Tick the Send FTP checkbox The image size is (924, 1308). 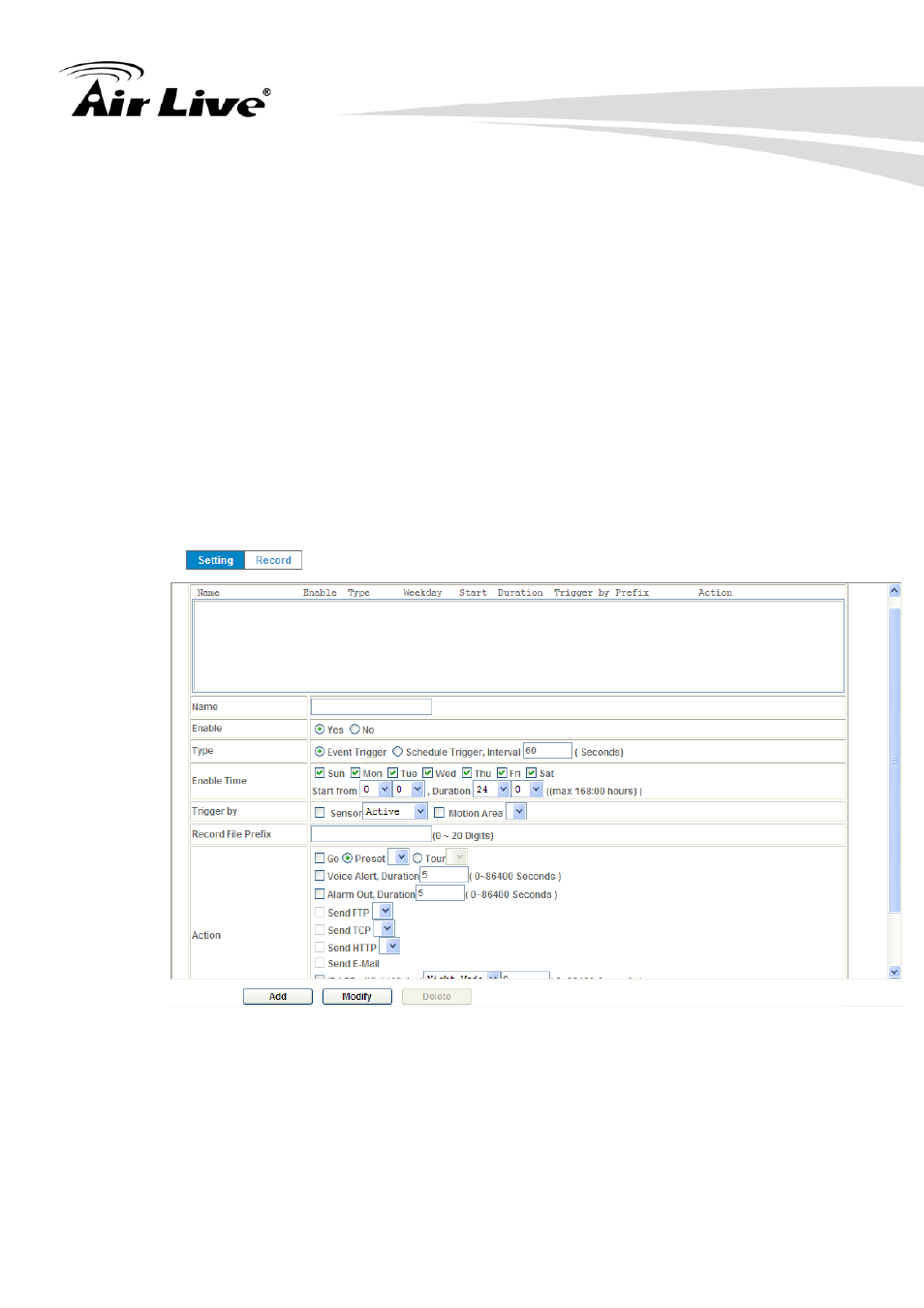tap(320, 913)
